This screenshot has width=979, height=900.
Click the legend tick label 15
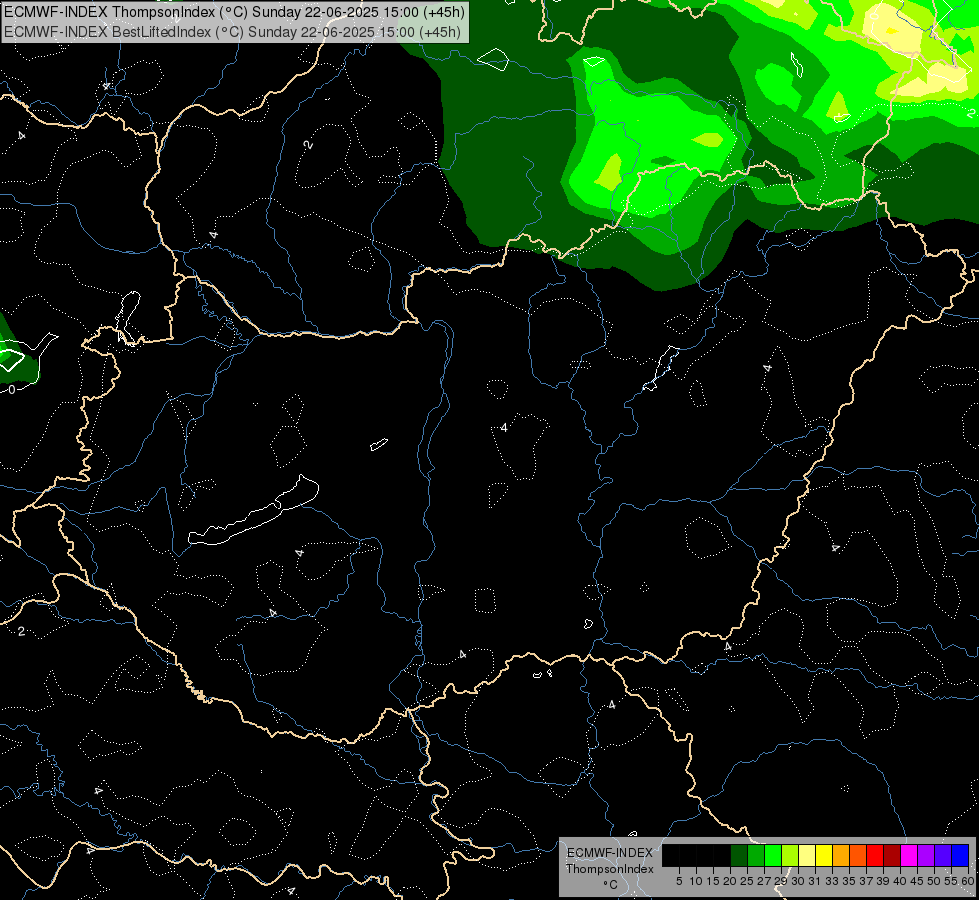[713, 881]
